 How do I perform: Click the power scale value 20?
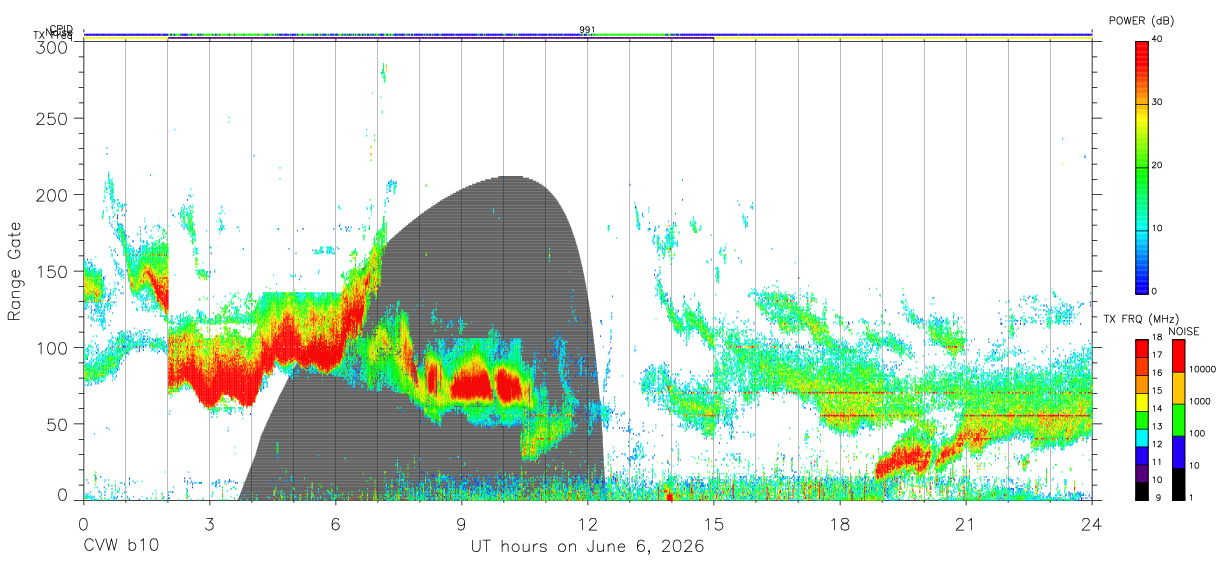1158,165
